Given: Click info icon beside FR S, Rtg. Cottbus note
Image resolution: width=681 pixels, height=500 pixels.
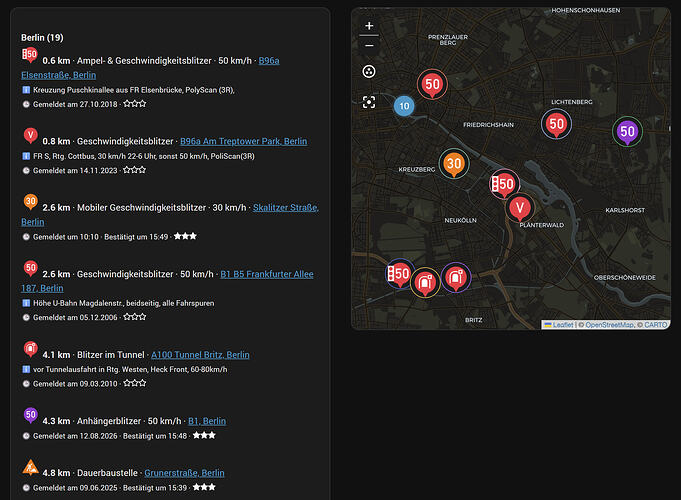Looking at the screenshot, I should 26,156.
